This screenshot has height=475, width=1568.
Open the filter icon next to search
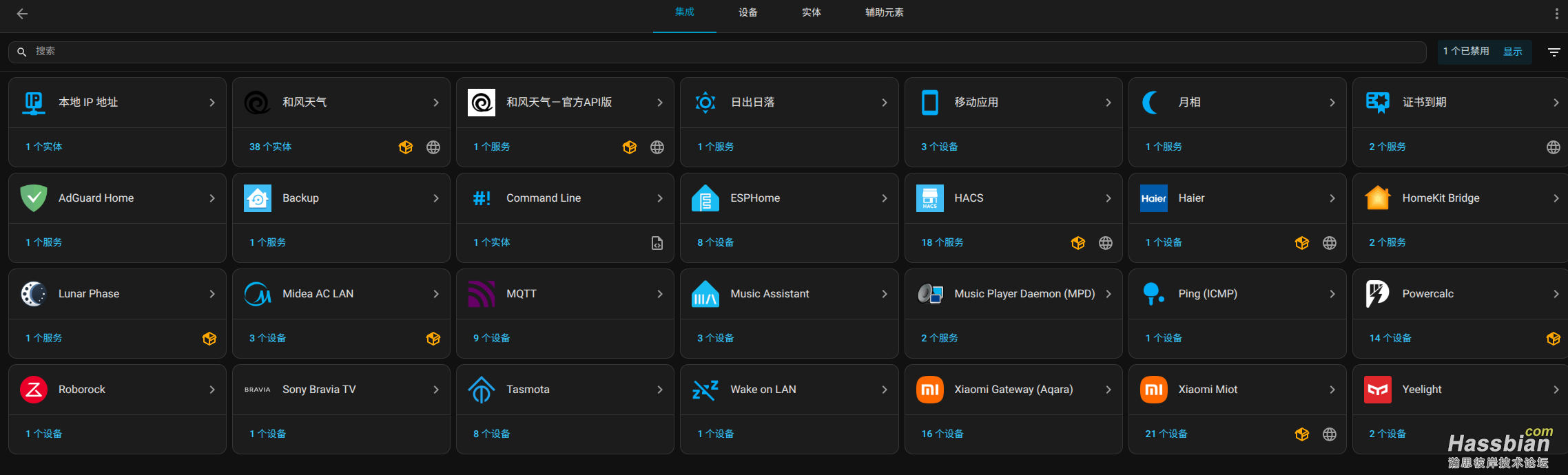[1554, 52]
